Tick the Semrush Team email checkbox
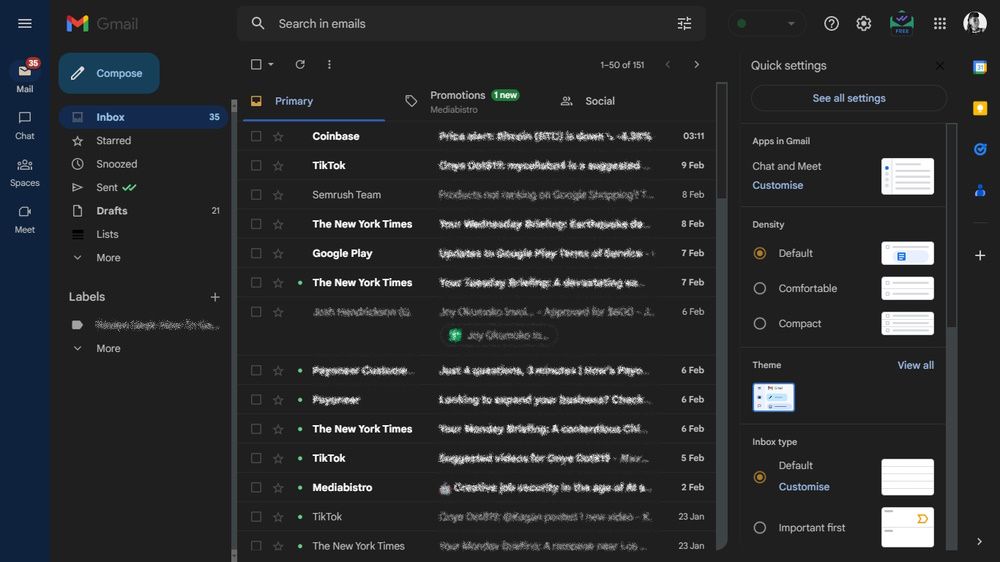Screen dimensions: 1000x562 [256, 195]
